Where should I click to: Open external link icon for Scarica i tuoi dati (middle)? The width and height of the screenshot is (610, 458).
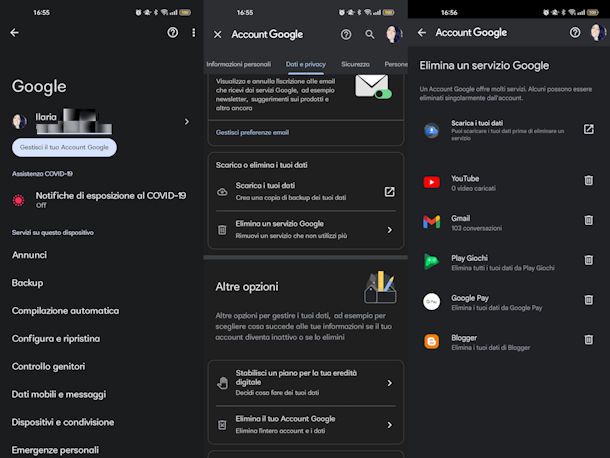(x=389, y=192)
